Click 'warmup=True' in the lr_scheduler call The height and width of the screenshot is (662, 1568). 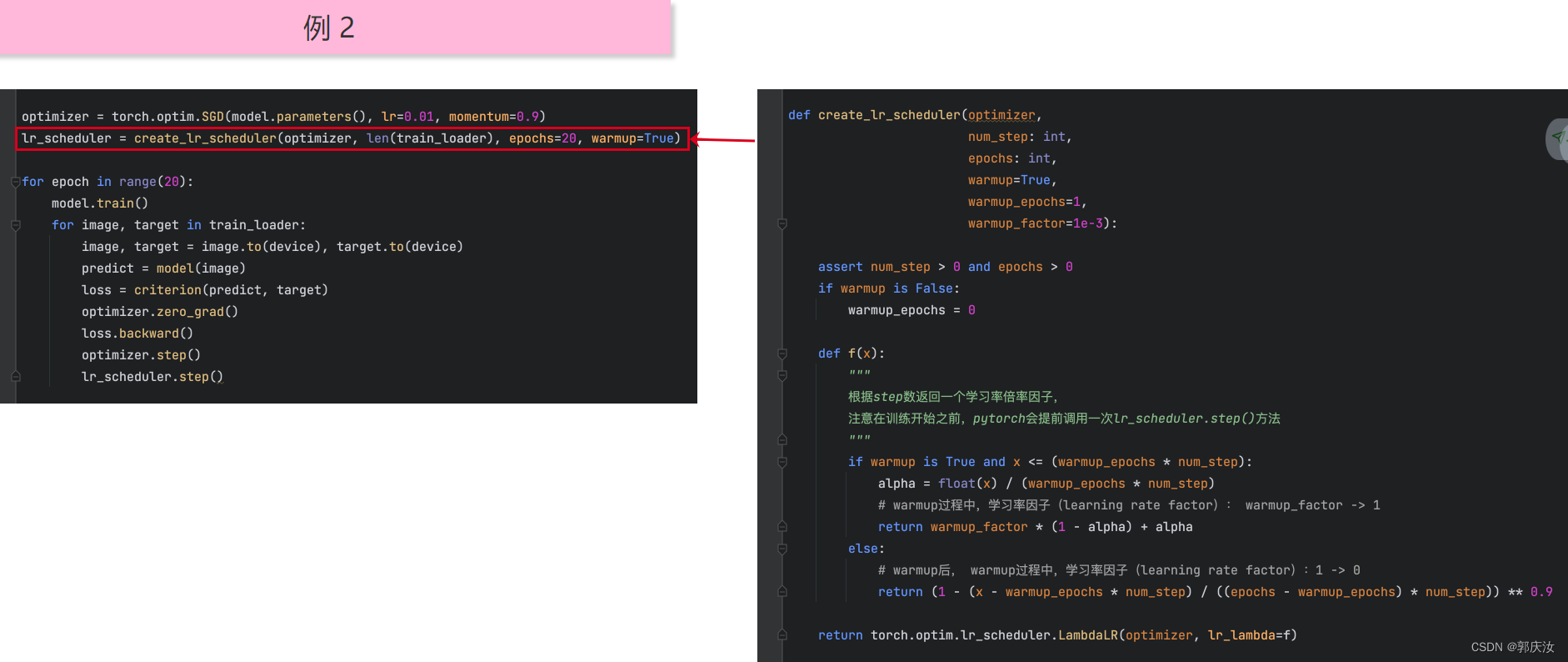(632, 138)
